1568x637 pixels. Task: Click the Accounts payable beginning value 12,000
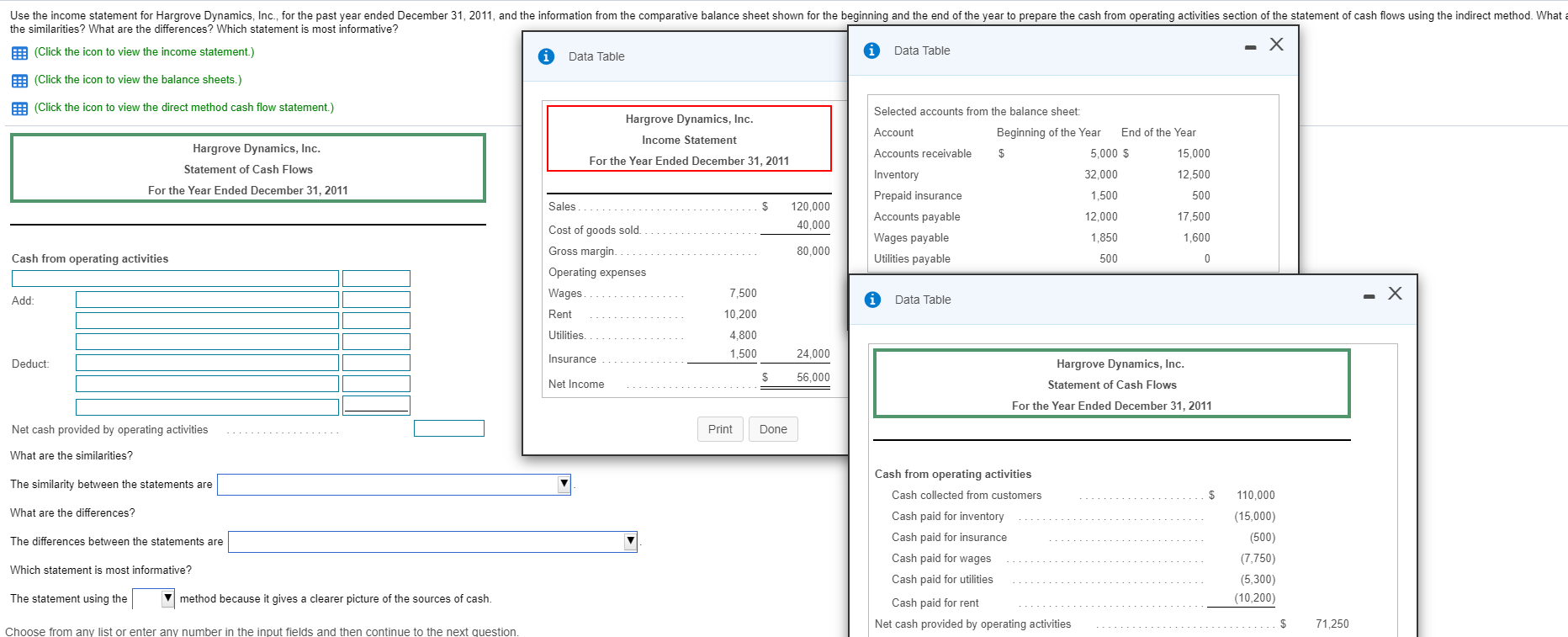point(1101,217)
